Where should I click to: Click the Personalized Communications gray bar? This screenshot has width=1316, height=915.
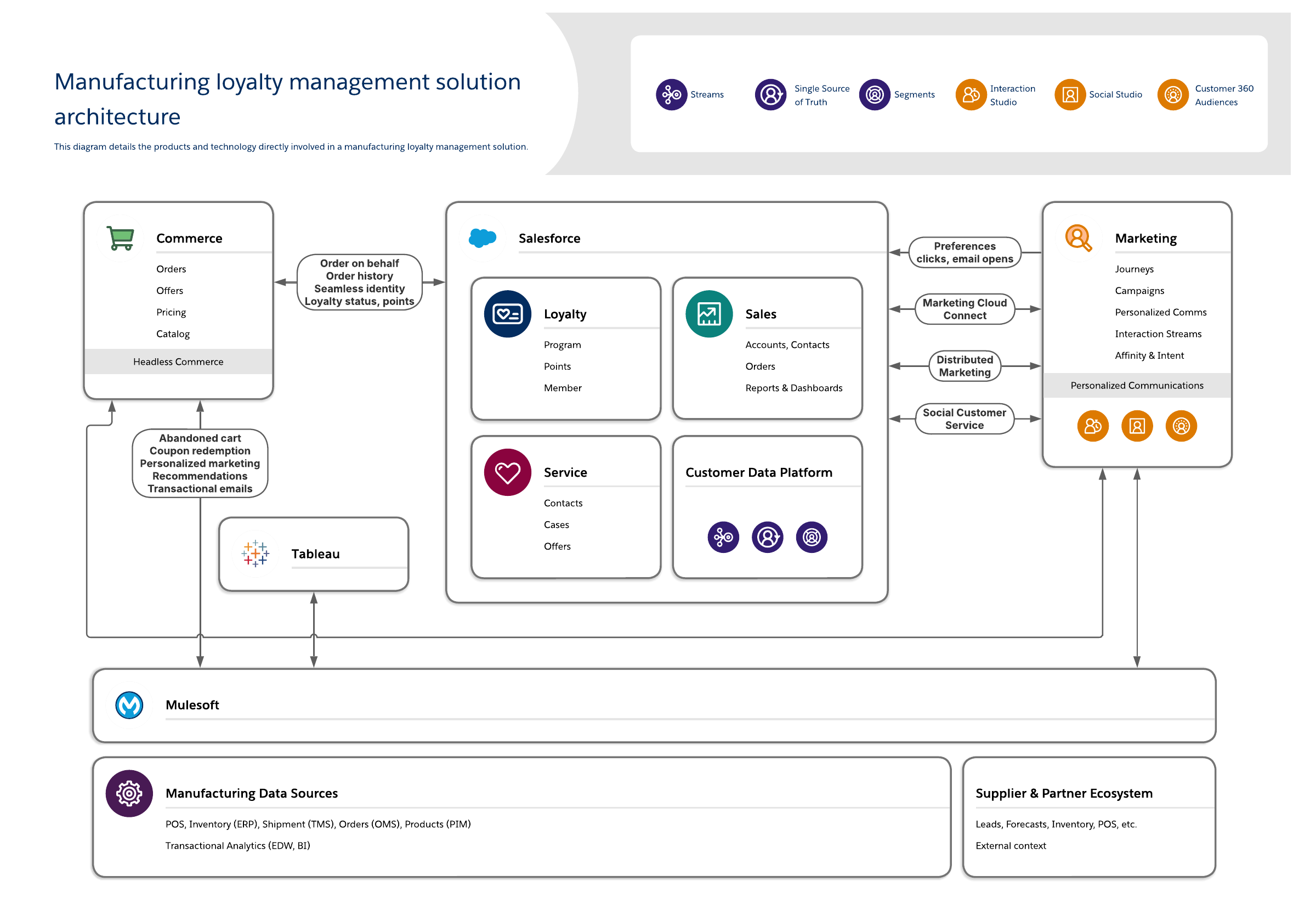(x=1136, y=385)
